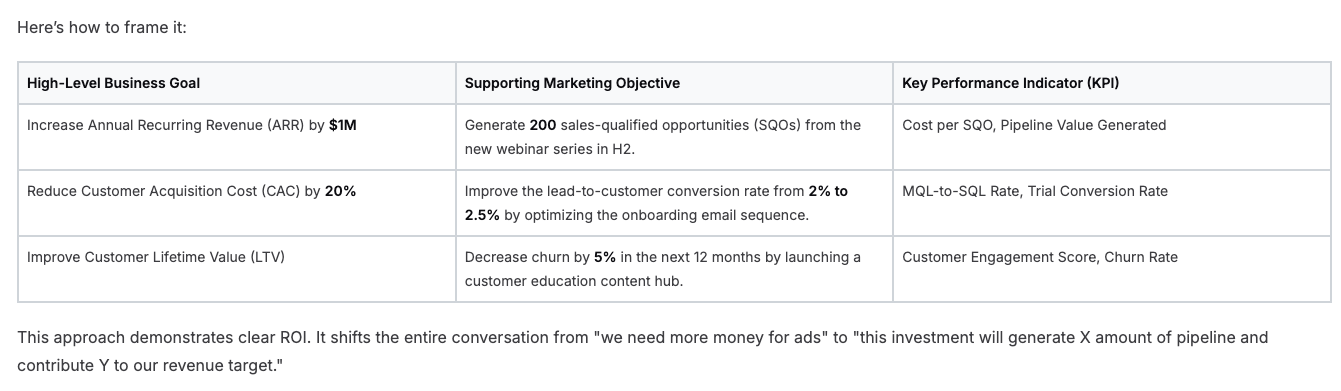Click the 'Supporting Marketing Objective' column header

(572, 83)
